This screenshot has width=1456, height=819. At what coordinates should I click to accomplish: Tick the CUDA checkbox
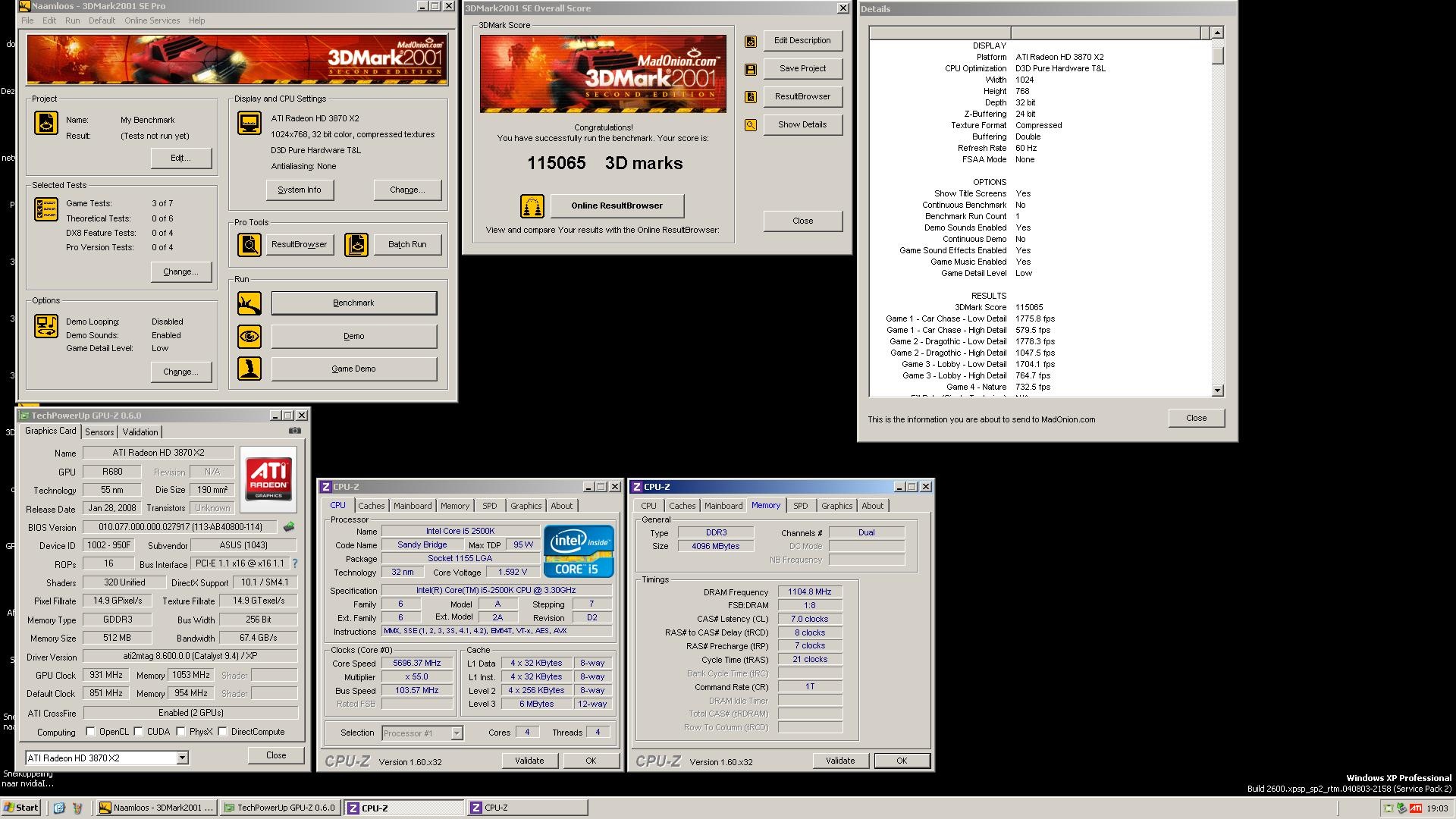click(139, 732)
